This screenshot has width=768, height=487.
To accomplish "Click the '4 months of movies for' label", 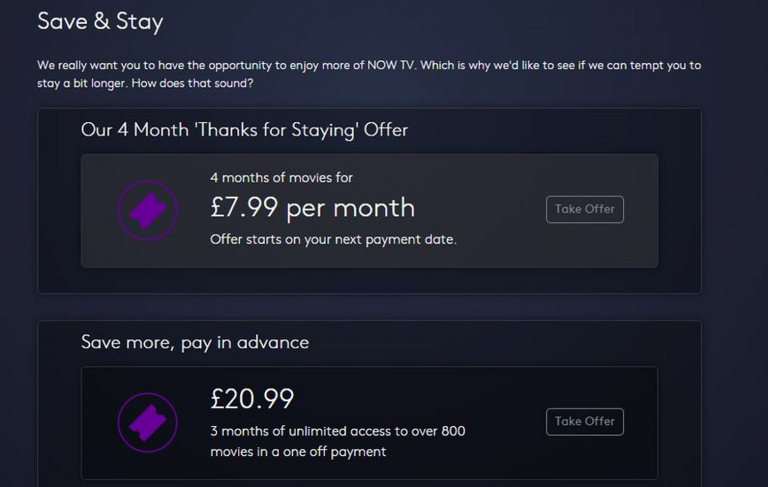I will [281, 178].
